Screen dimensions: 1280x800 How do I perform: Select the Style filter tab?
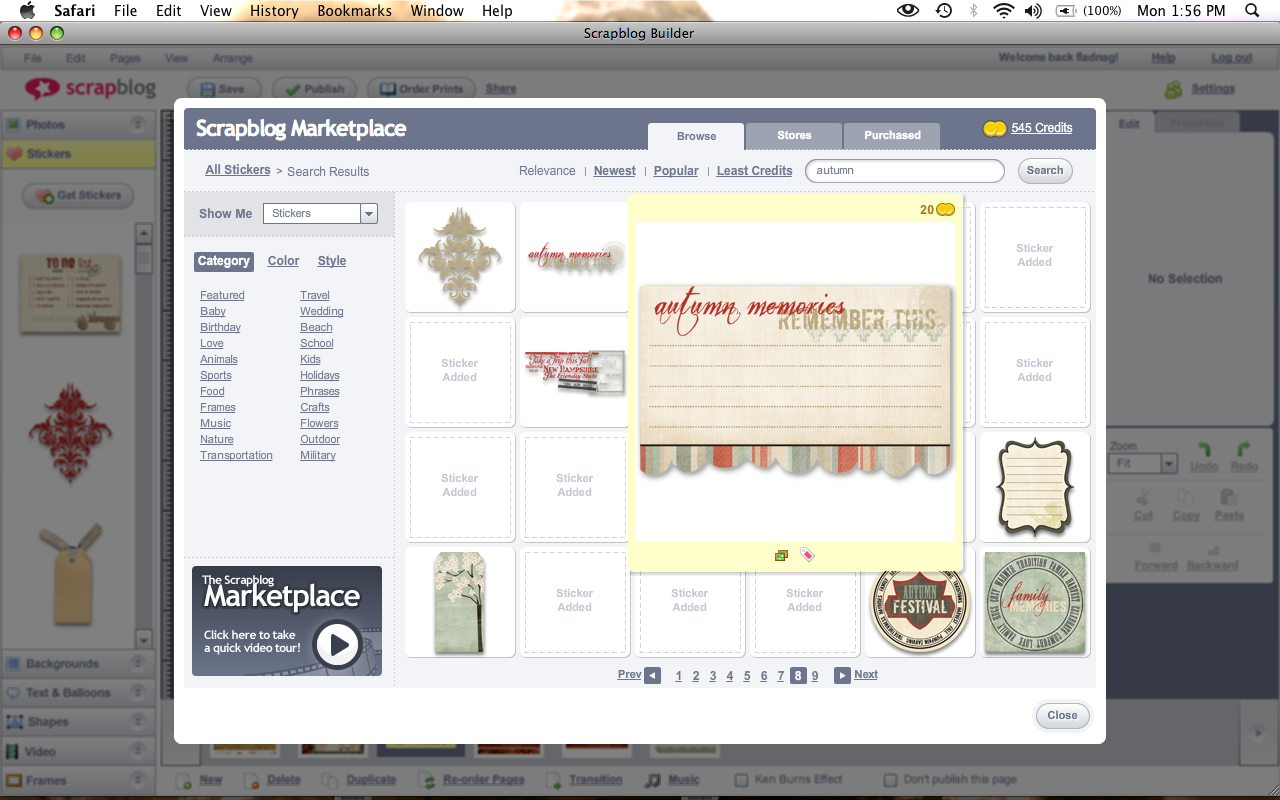(x=332, y=261)
